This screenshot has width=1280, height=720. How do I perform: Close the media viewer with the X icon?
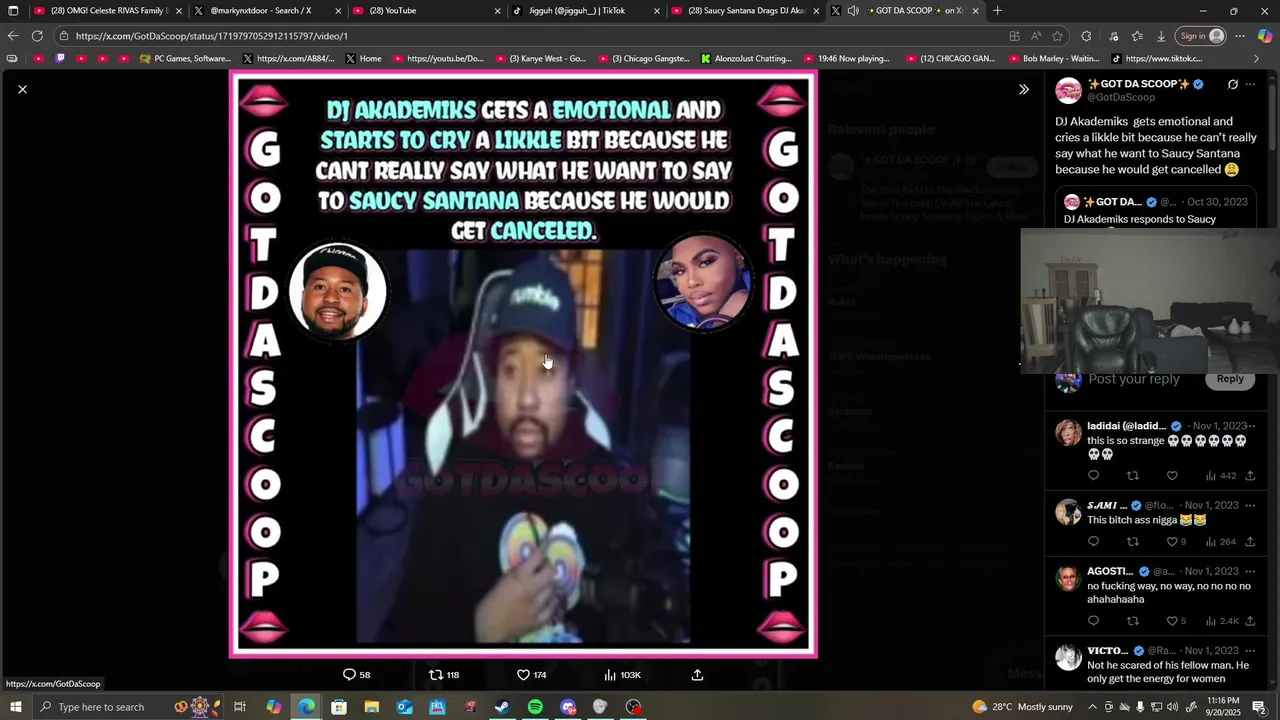(22, 89)
